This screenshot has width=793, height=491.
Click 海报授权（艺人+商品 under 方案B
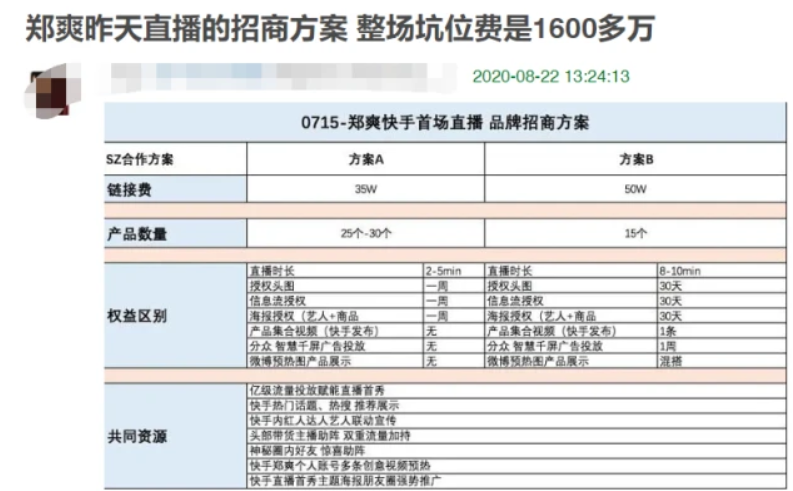point(571,317)
